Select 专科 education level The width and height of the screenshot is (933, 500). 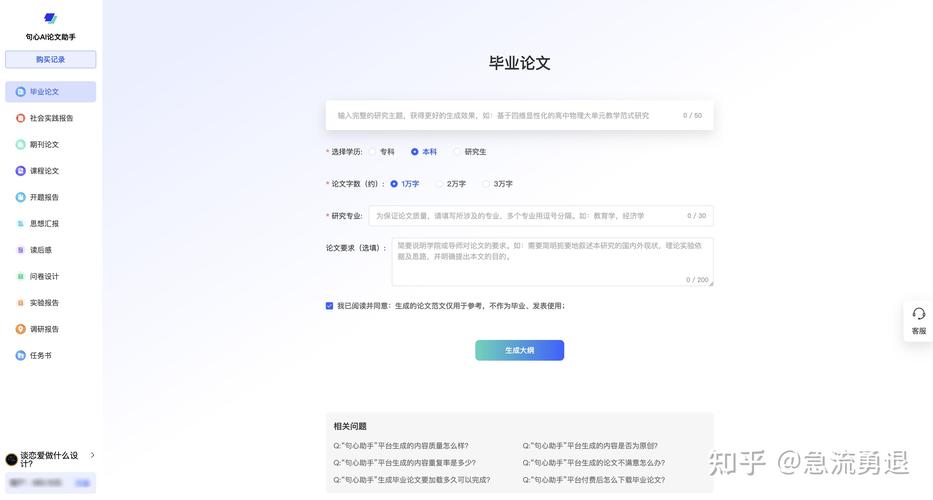372,152
